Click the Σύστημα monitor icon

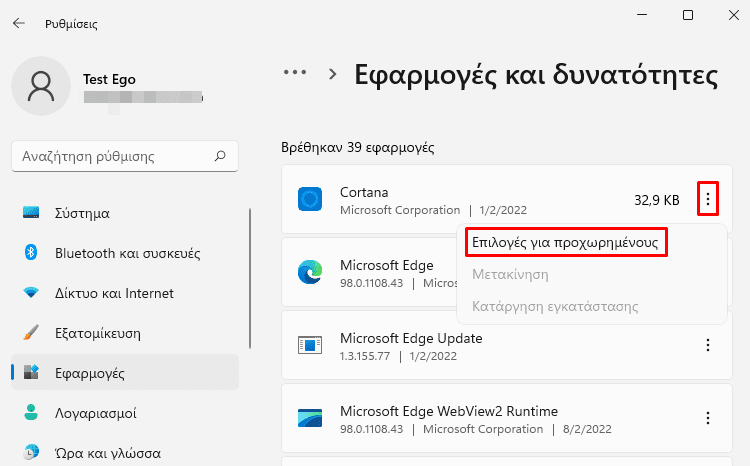(x=31, y=212)
